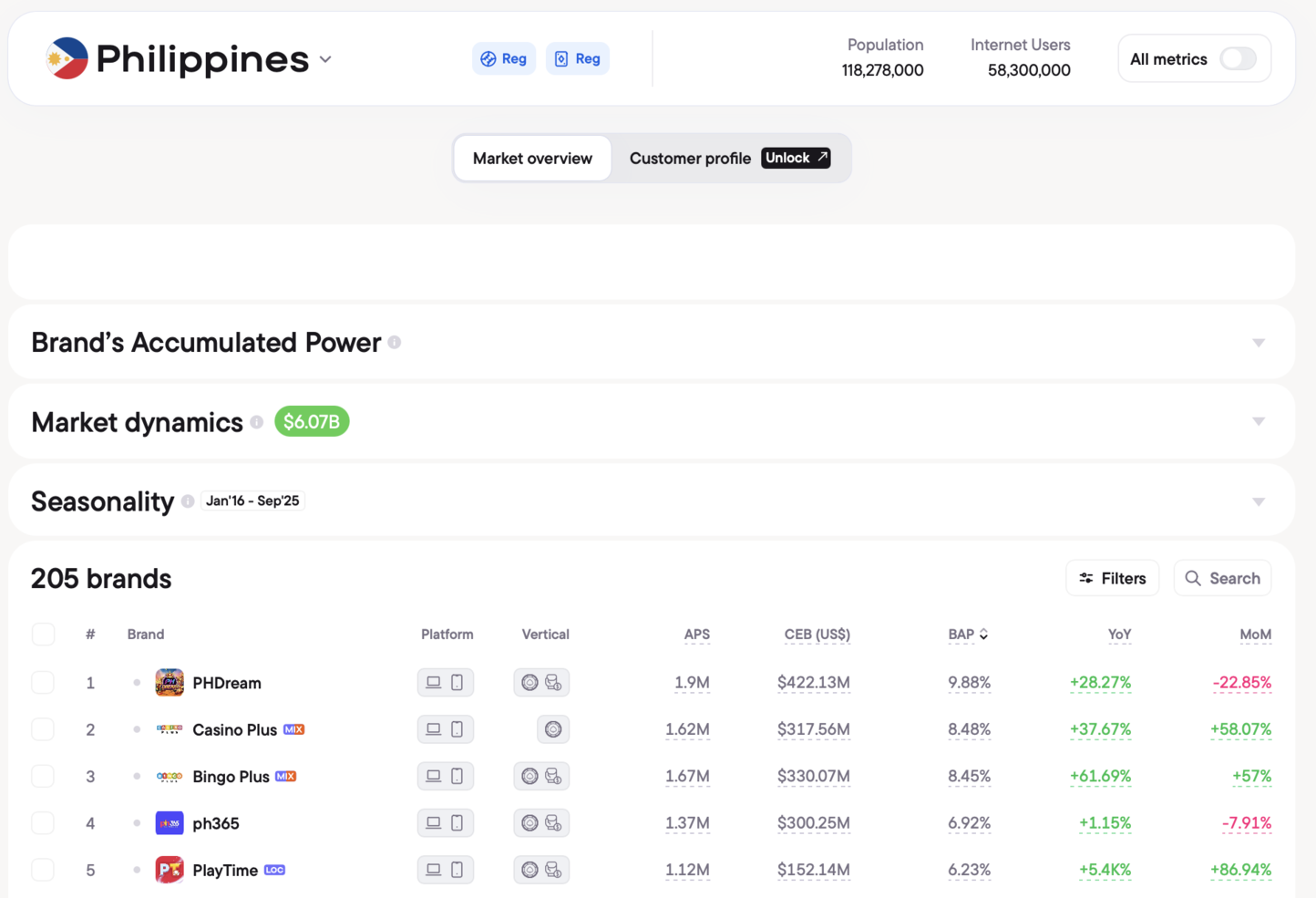
Task: Switch to the Market overview tab
Action: 532,159
